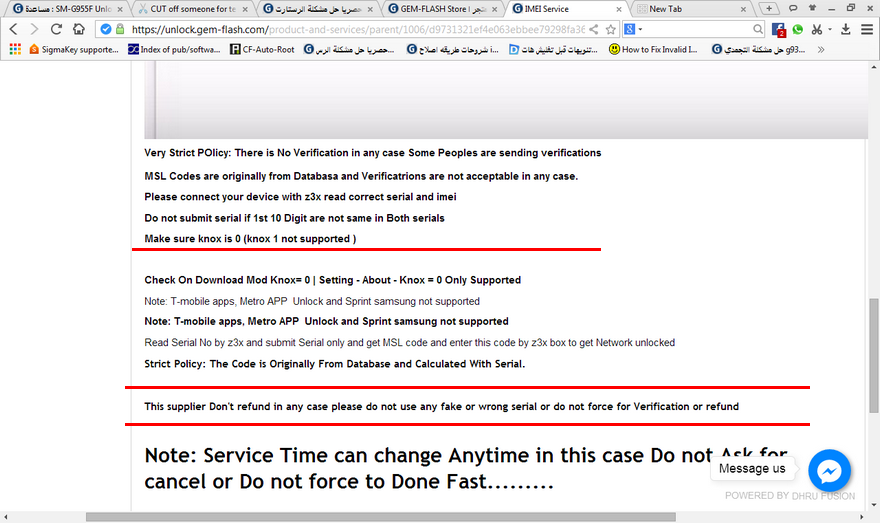
Task: Close the GEM-FLASH Store tab
Action: [494, 10]
